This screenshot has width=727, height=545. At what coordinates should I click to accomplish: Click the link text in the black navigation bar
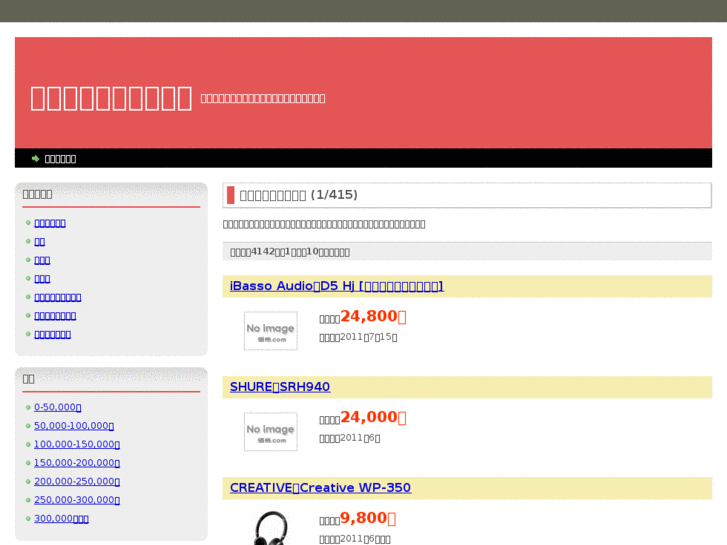pyautogui.click(x=60, y=159)
